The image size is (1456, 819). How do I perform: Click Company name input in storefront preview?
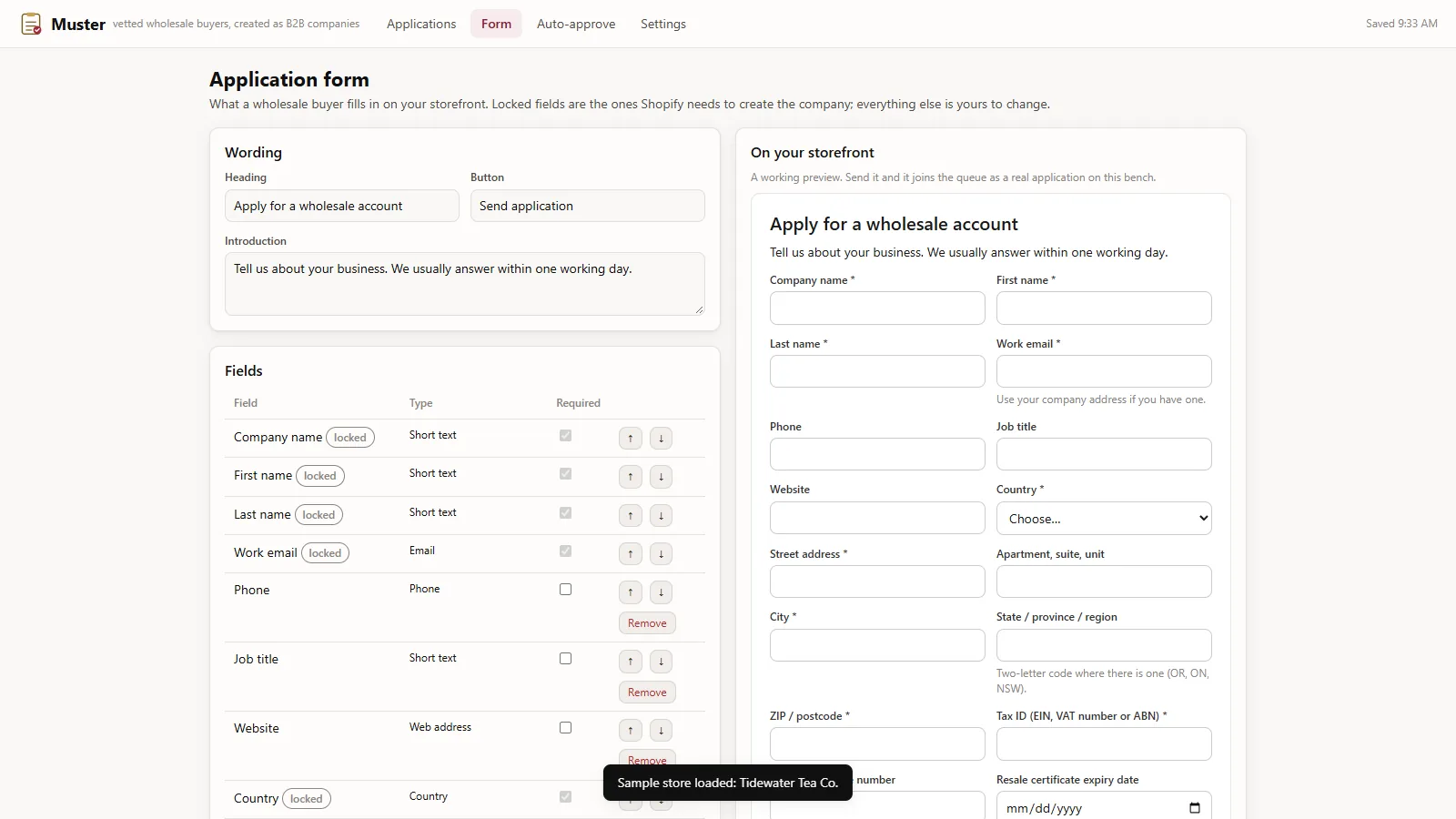tap(877, 308)
